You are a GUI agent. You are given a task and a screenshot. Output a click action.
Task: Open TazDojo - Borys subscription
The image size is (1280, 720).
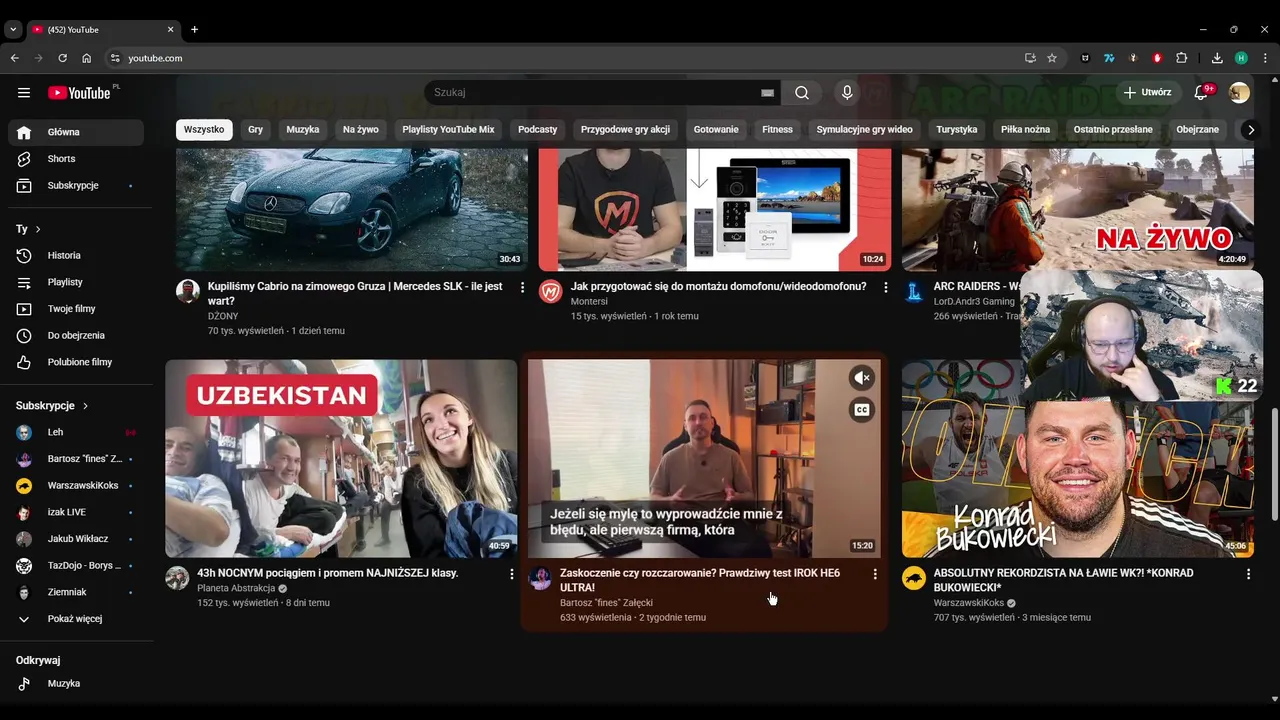coord(76,566)
